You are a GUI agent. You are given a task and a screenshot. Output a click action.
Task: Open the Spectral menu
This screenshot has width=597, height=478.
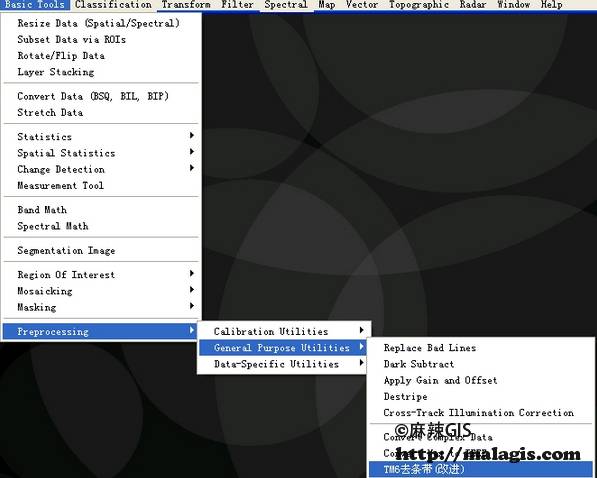click(286, 5)
